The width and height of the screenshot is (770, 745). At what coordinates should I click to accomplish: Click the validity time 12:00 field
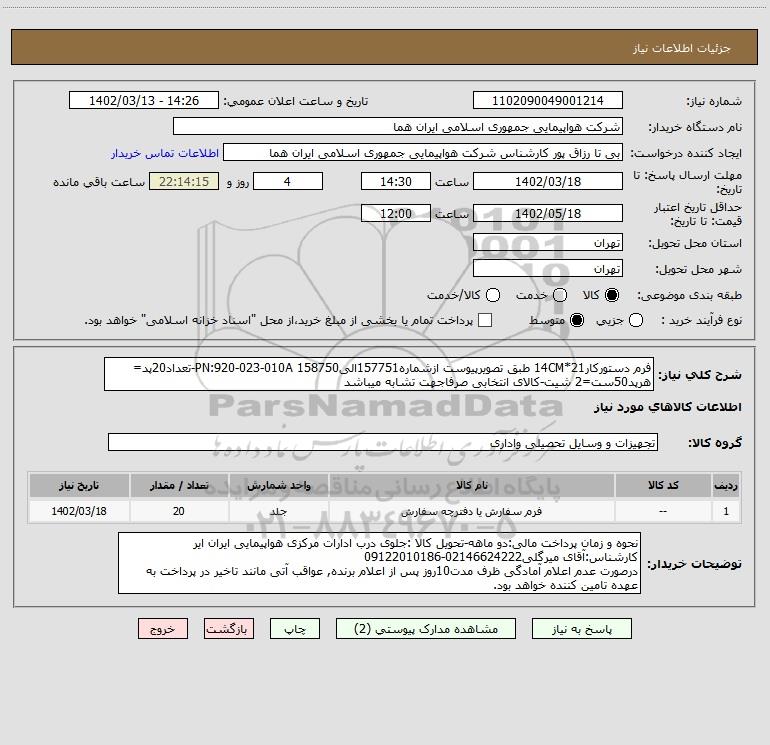(396, 214)
